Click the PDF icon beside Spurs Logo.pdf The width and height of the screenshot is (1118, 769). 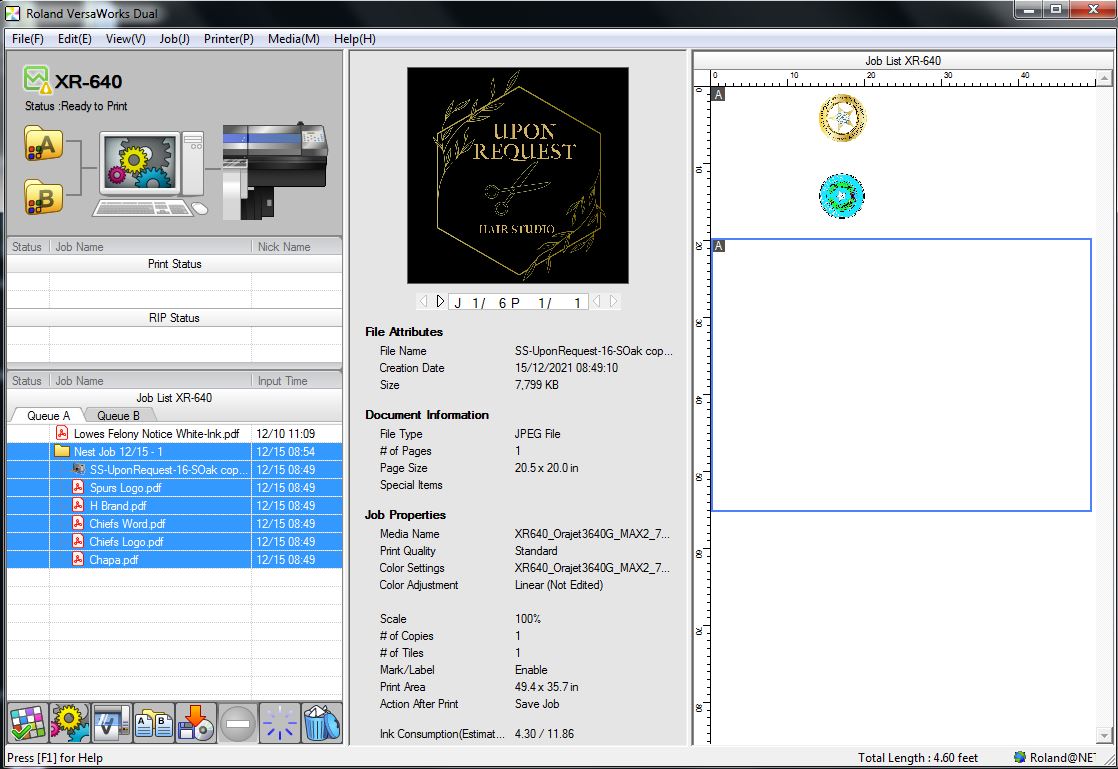point(78,487)
